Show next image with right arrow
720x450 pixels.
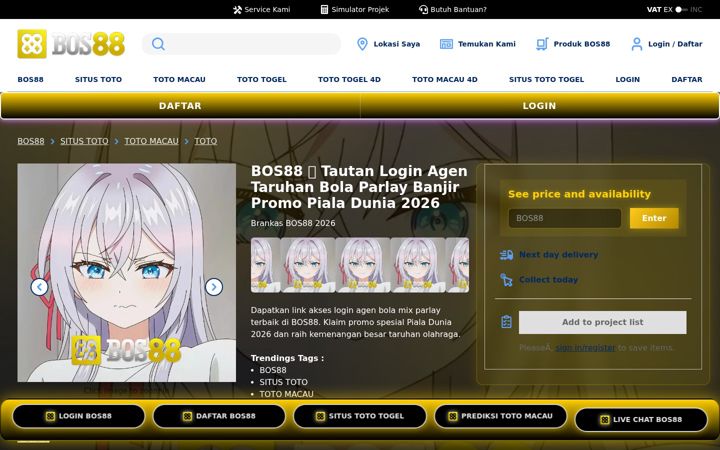pos(214,287)
